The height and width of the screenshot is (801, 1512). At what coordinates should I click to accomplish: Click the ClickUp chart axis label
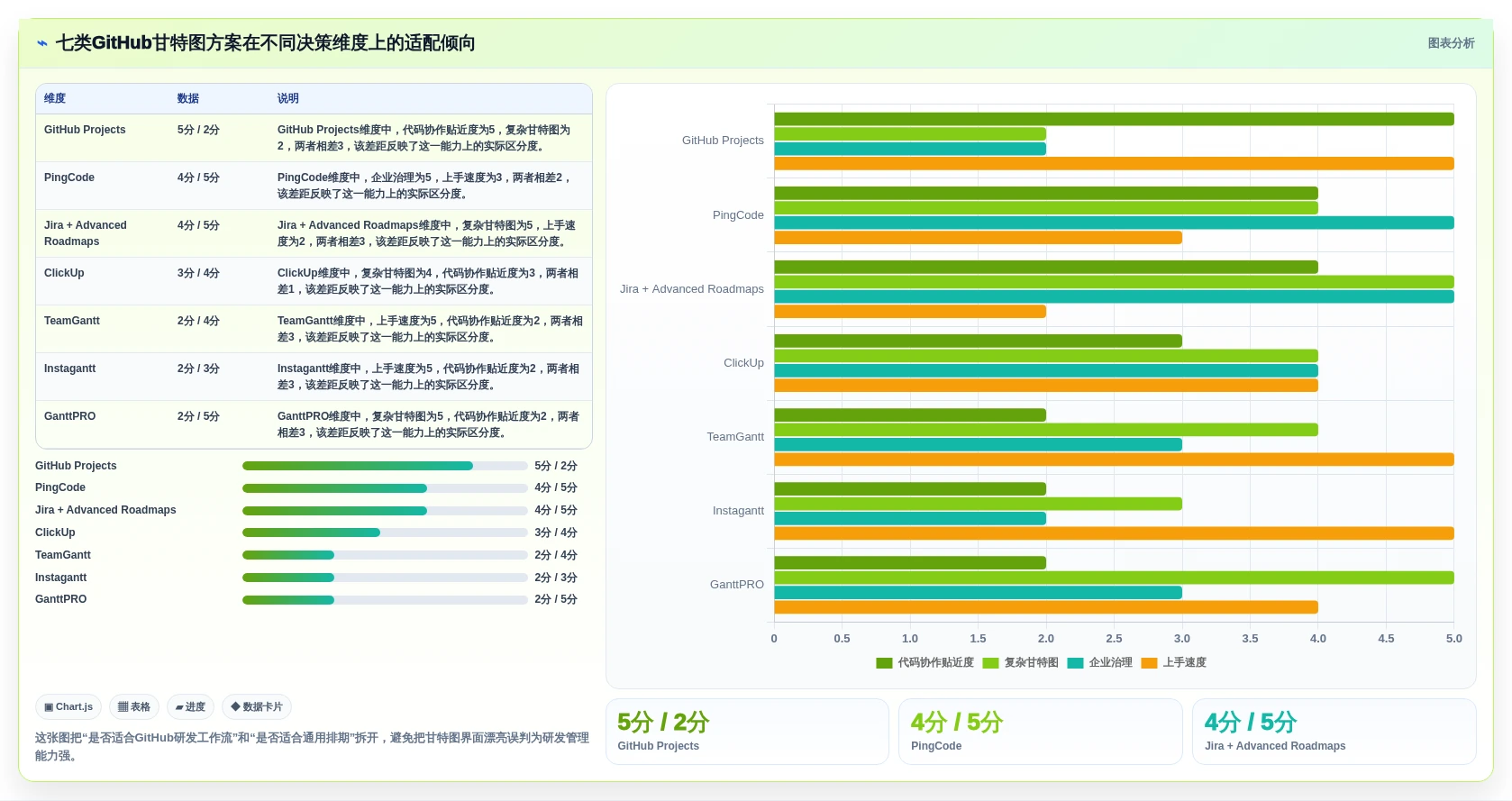pos(743,363)
